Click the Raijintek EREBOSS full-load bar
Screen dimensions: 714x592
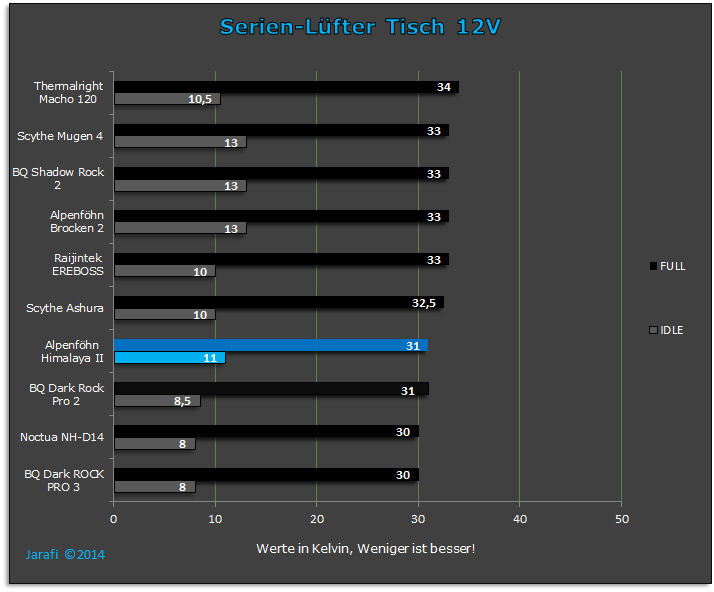(x=281, y=259)
